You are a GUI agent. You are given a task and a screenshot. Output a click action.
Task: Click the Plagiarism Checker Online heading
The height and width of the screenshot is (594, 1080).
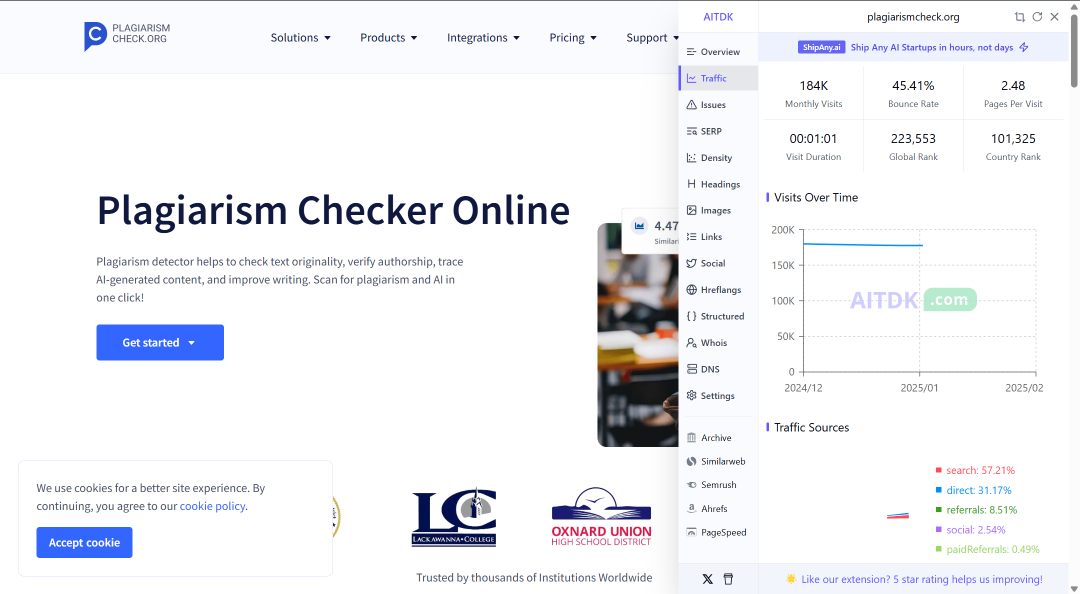[333, 210]
